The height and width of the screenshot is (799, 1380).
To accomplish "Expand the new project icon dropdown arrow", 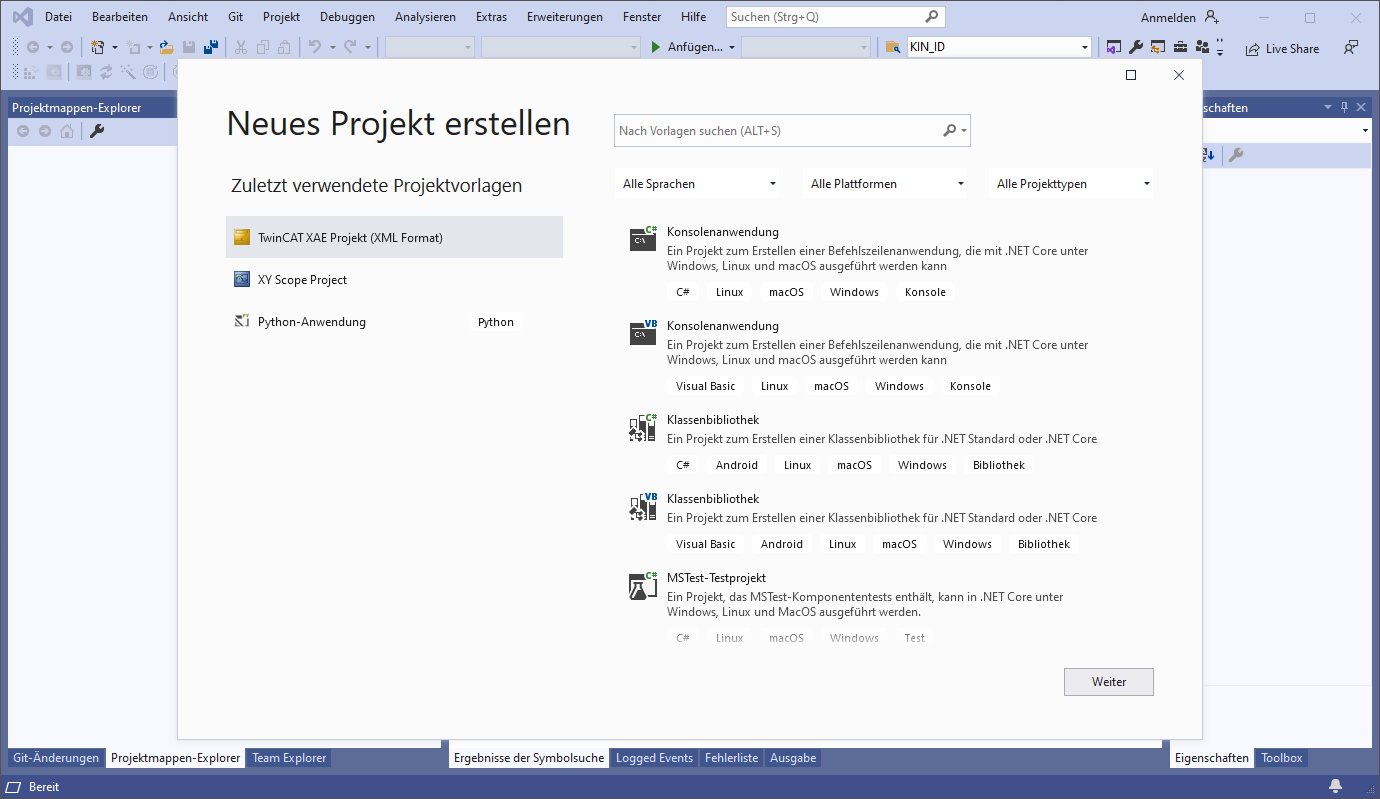I will pyautogui.click(x=114, y=47).
